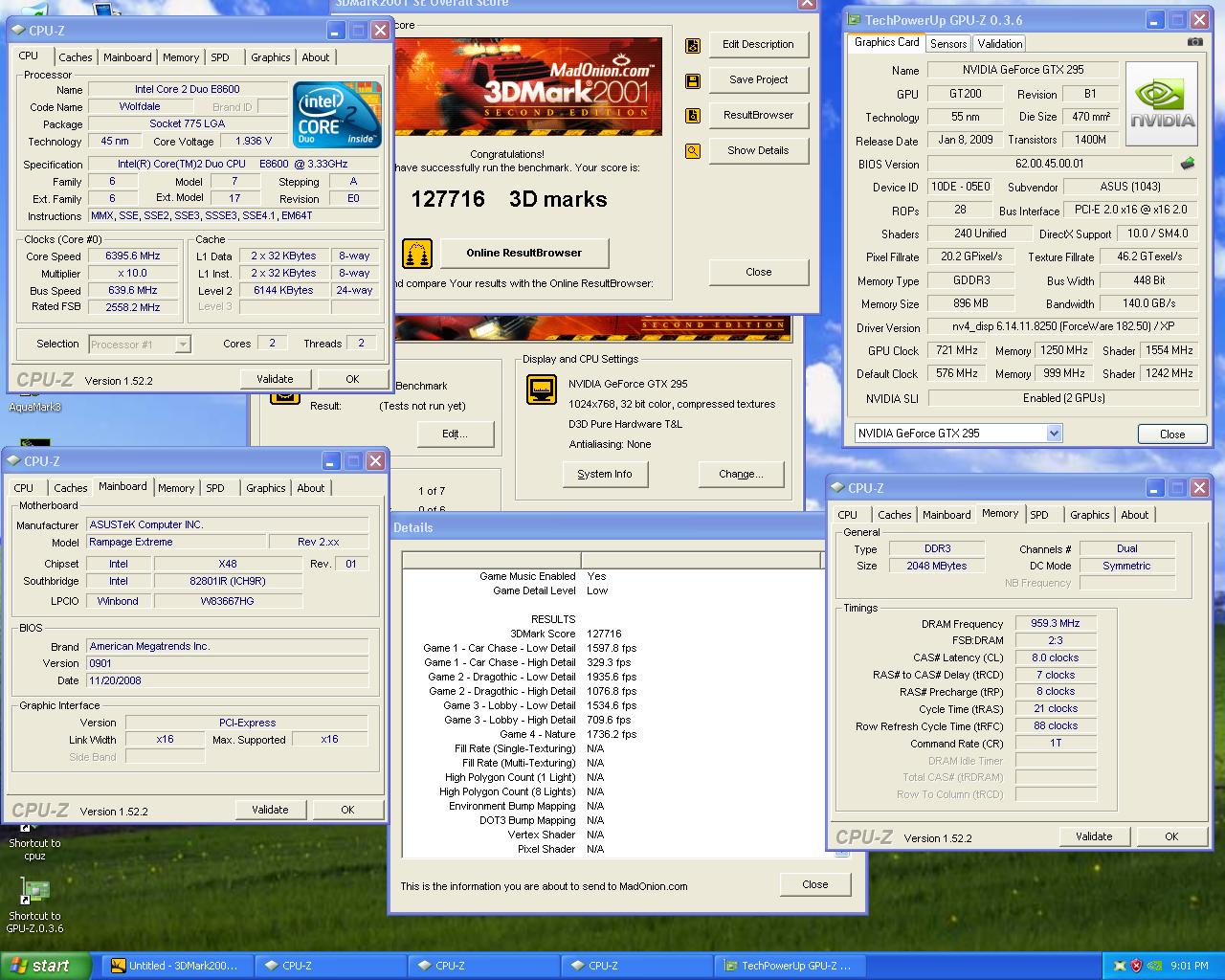Click the icon beside ResultBrowser button
Image resolution: width=1225 pixels, height=980 pixels.
[693, 116]
